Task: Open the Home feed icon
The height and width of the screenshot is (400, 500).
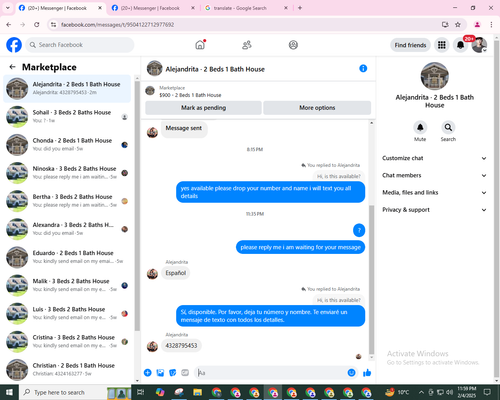Action: (x=200, y=45)
